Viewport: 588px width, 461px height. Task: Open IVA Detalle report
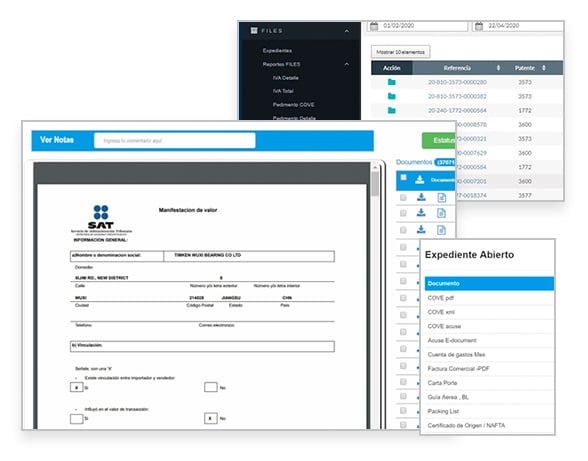(285, 78)
